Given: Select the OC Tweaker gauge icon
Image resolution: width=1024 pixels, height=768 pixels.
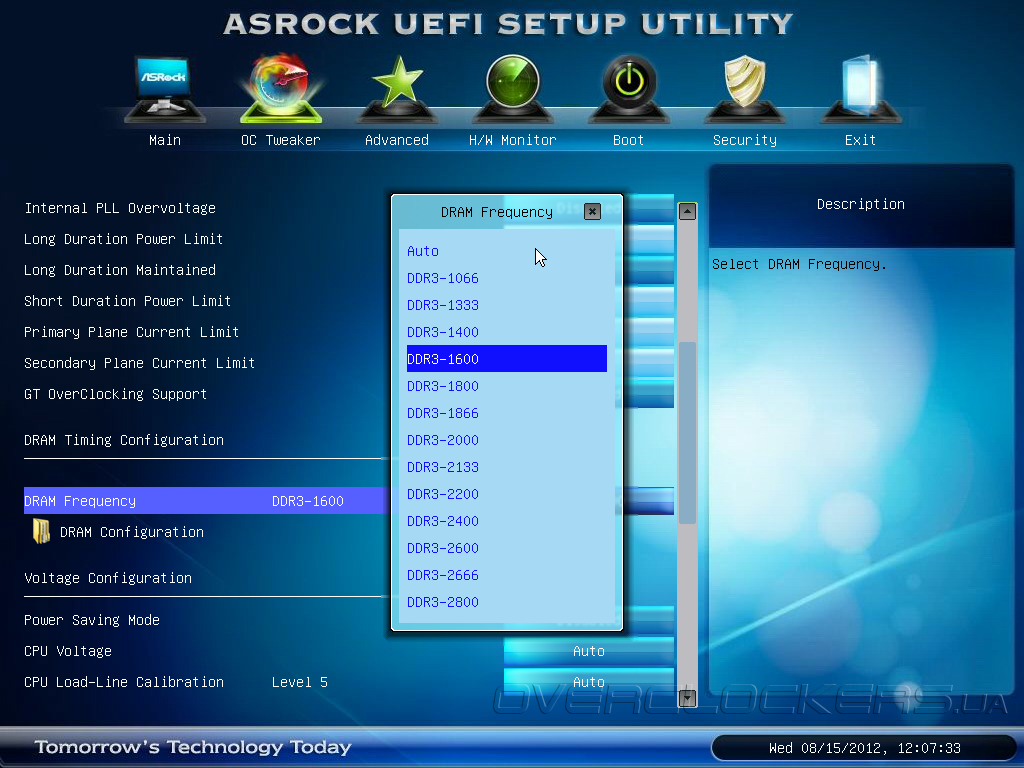Looking at the screenshot, I should [281, 88].
